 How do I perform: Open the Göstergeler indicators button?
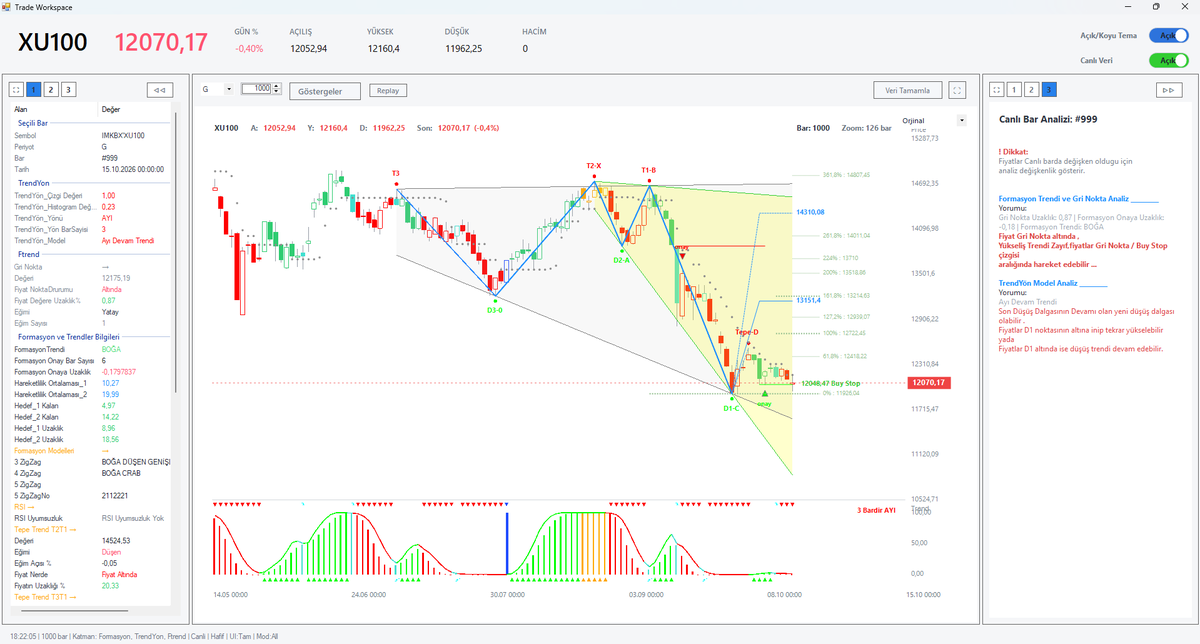(326, 91)
